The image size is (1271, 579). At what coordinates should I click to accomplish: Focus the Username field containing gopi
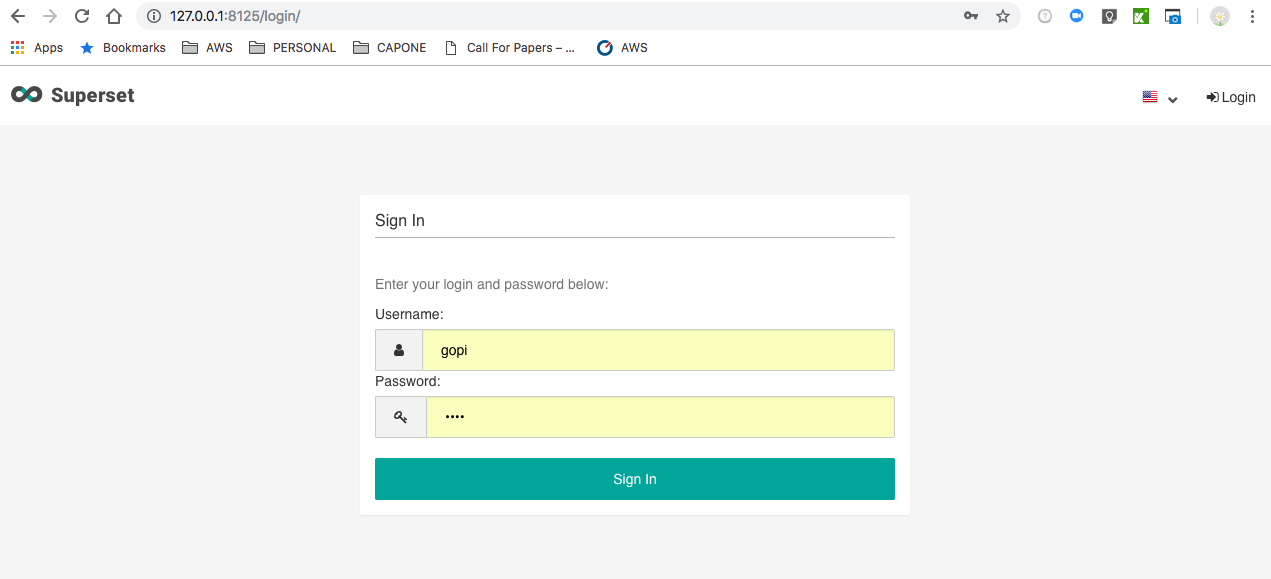click(x=657, y=350)
